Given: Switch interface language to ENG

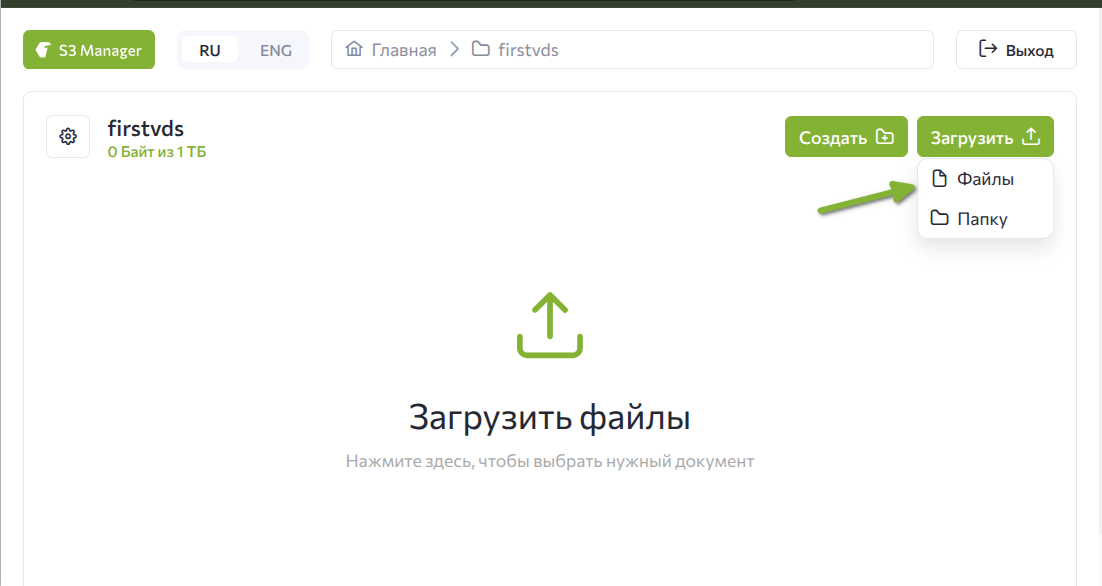Looking at the screenshot, I should point(276,50).
